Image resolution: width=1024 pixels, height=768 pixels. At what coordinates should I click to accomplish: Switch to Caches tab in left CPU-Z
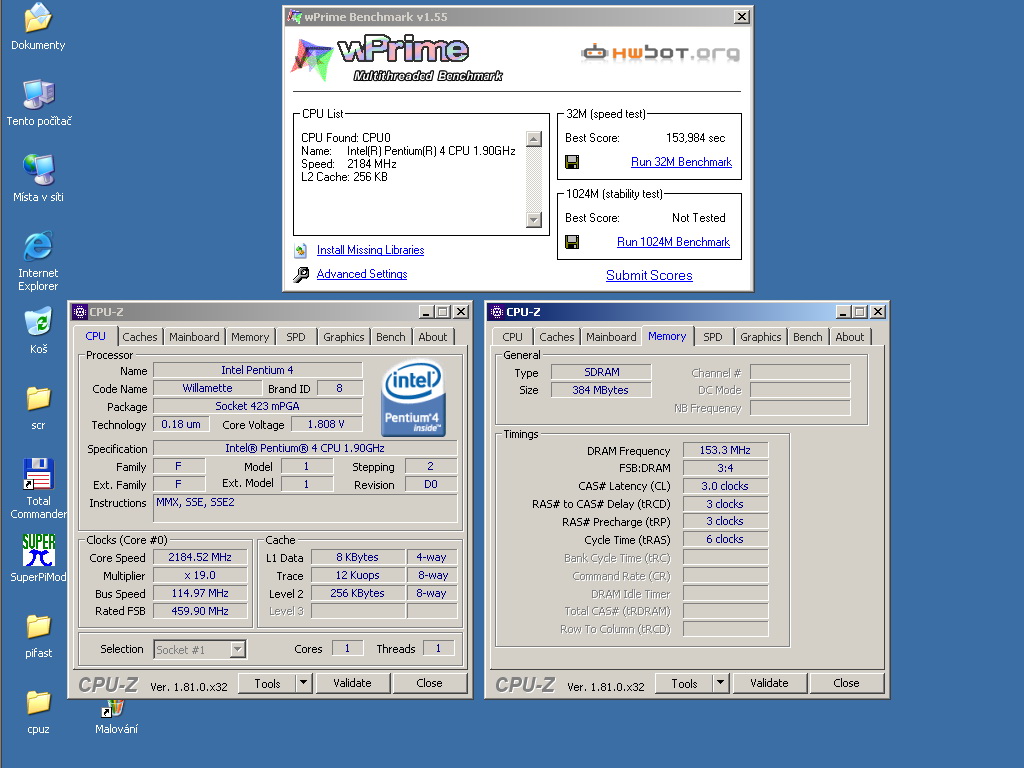pos(140,337)
